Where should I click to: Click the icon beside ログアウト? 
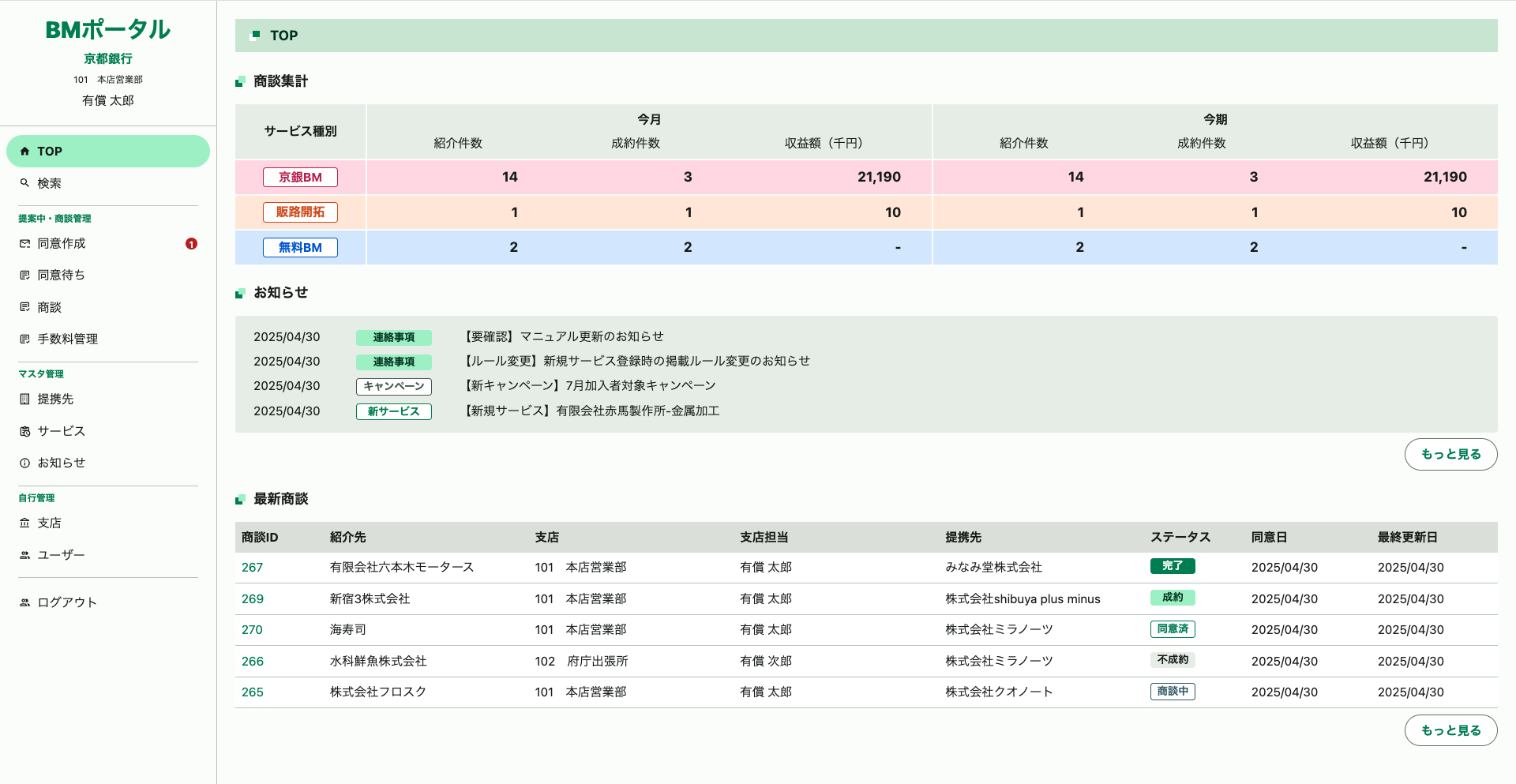[x=24, y=602]
